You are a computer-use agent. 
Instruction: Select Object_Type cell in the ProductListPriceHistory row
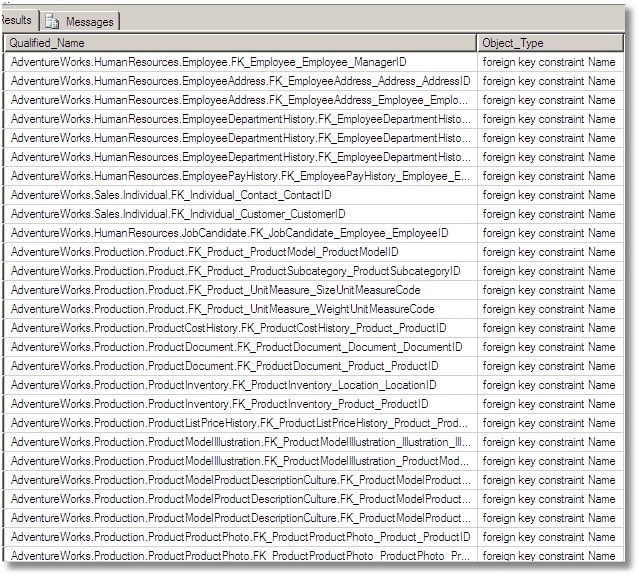[x=550, y=423]
